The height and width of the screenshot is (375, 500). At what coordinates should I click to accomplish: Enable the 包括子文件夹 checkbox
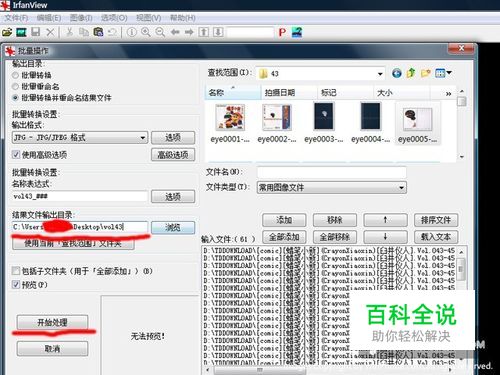click(x=16, y=271)
